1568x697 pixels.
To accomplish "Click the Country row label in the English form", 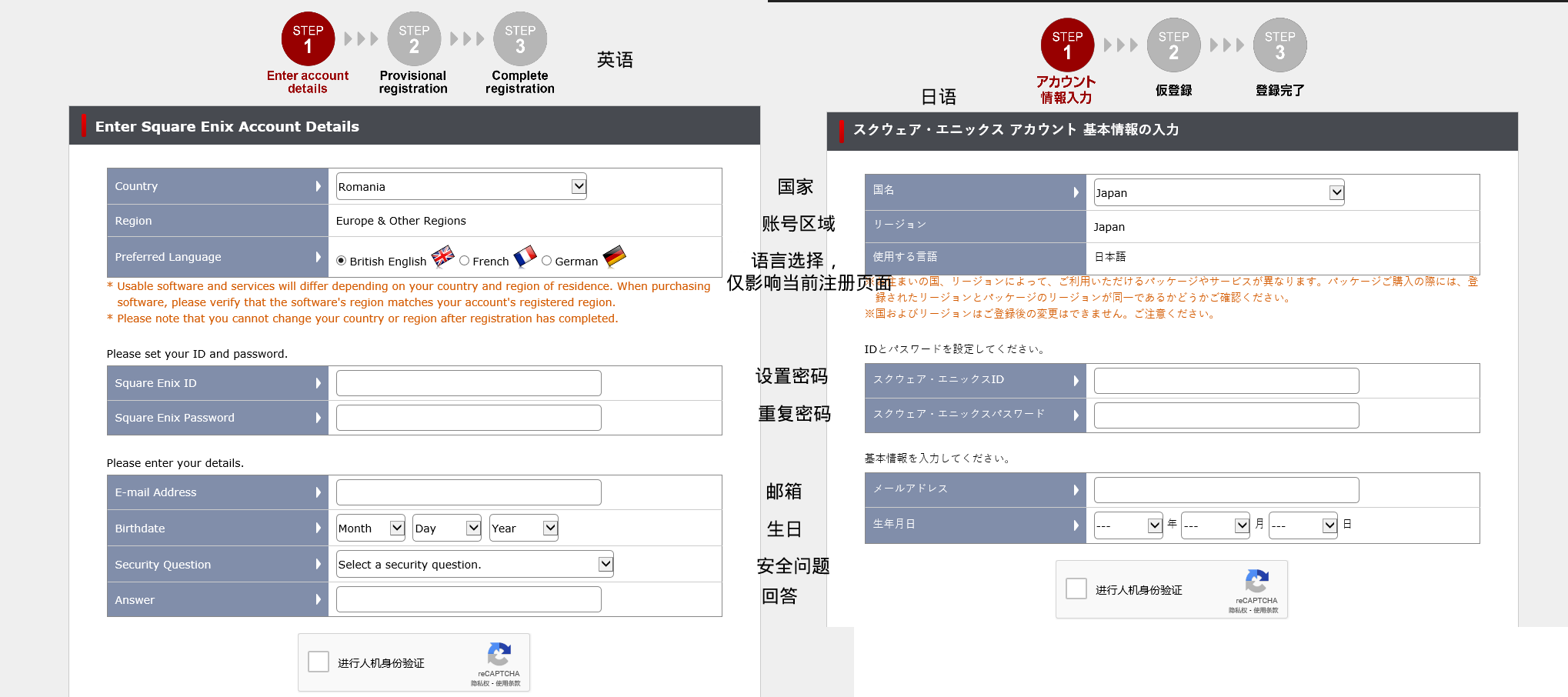I will (136, 186).
